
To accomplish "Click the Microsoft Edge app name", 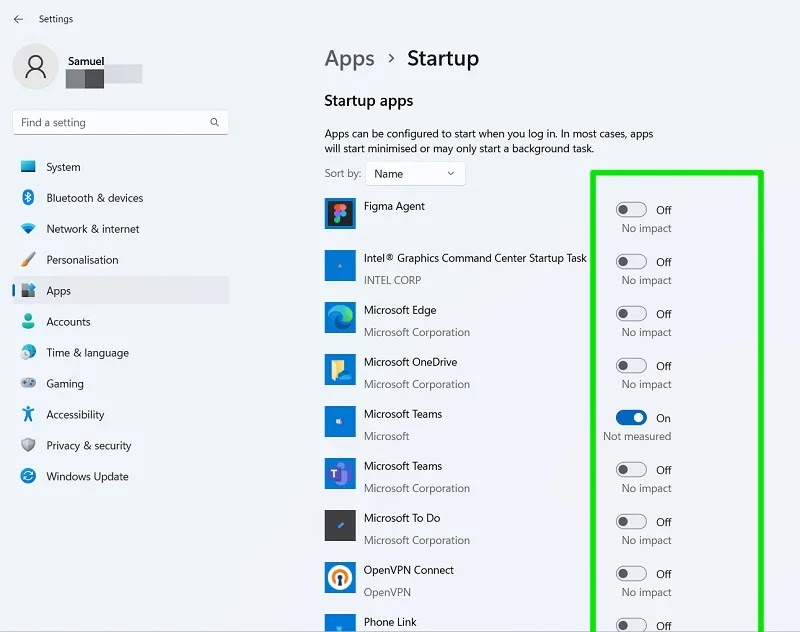I will click(400, 310).
